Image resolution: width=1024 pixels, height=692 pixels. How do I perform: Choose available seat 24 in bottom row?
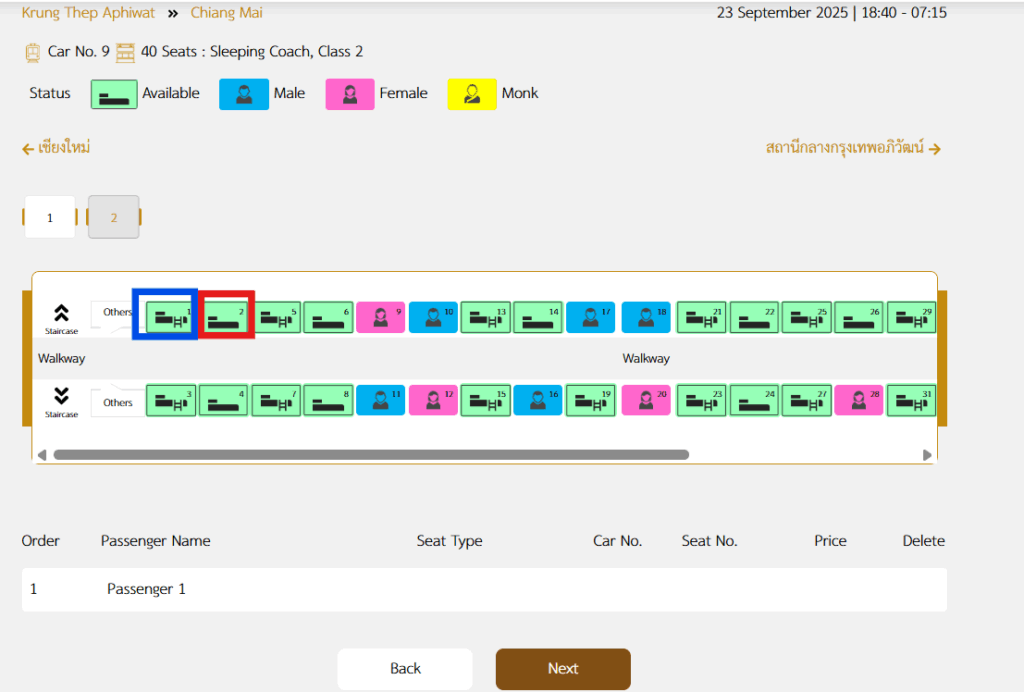tap(754, 400)
